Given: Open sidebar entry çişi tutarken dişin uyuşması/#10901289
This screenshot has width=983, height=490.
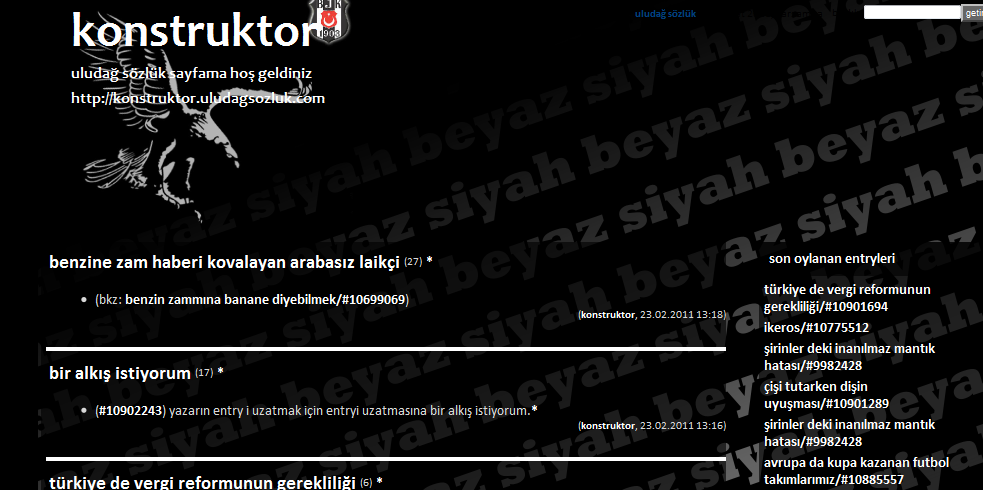Looking at the screenshot, I should [826, 395].
